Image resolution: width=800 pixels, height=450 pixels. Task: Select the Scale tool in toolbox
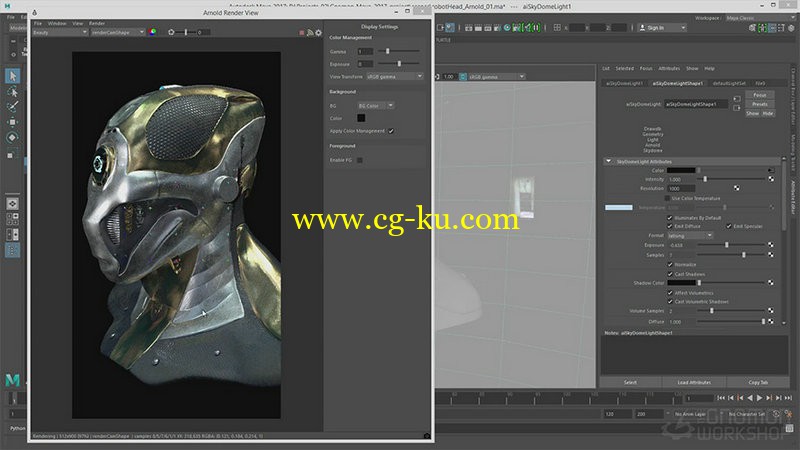12,154
